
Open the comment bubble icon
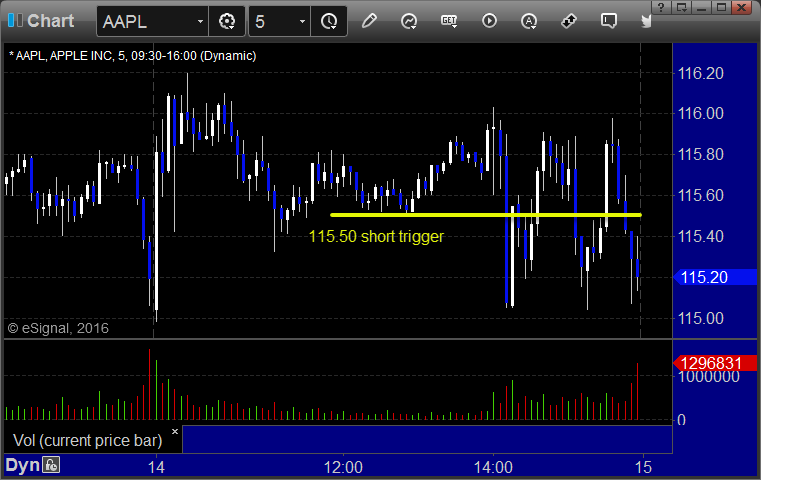609,21
